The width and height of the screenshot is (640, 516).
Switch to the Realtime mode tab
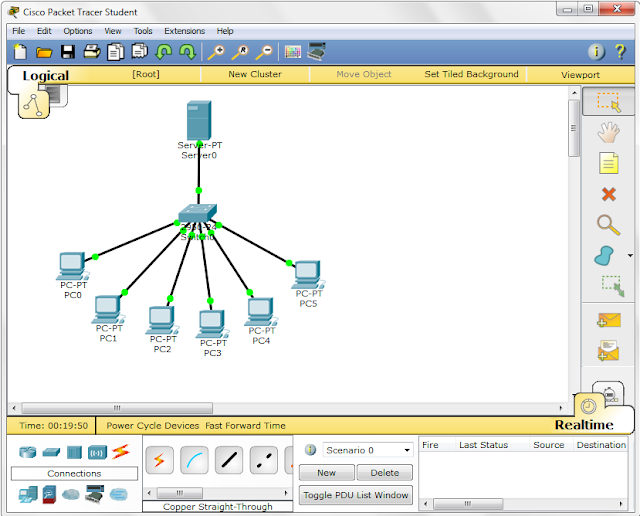[584, 425]
